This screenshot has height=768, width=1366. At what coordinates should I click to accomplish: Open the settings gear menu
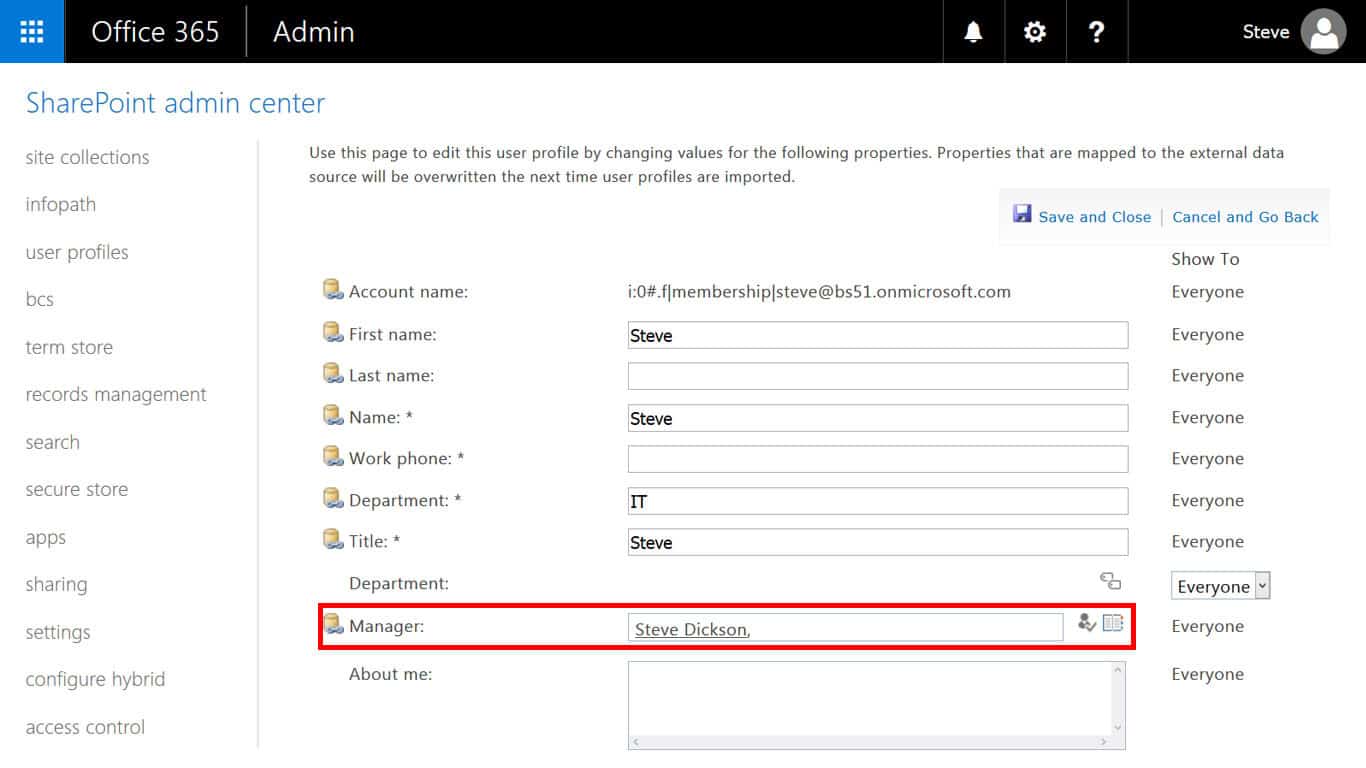click(1035, 32)
